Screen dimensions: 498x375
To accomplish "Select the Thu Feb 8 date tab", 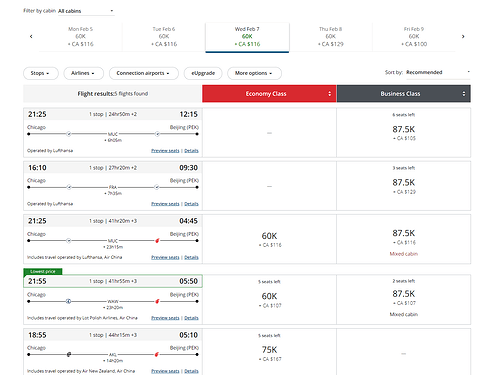I will click(330, 37).
